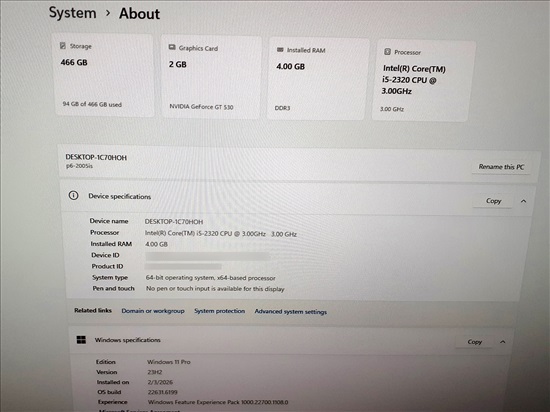Open Advanced system settings link
Viewport: 550px width, 412px height.
(291, 311)
